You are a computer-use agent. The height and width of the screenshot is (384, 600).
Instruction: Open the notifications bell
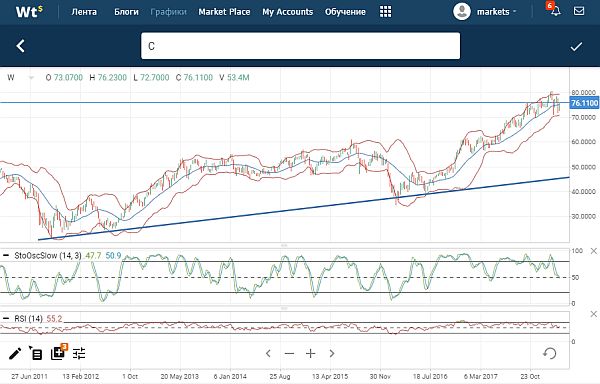(x=555, y=11)
